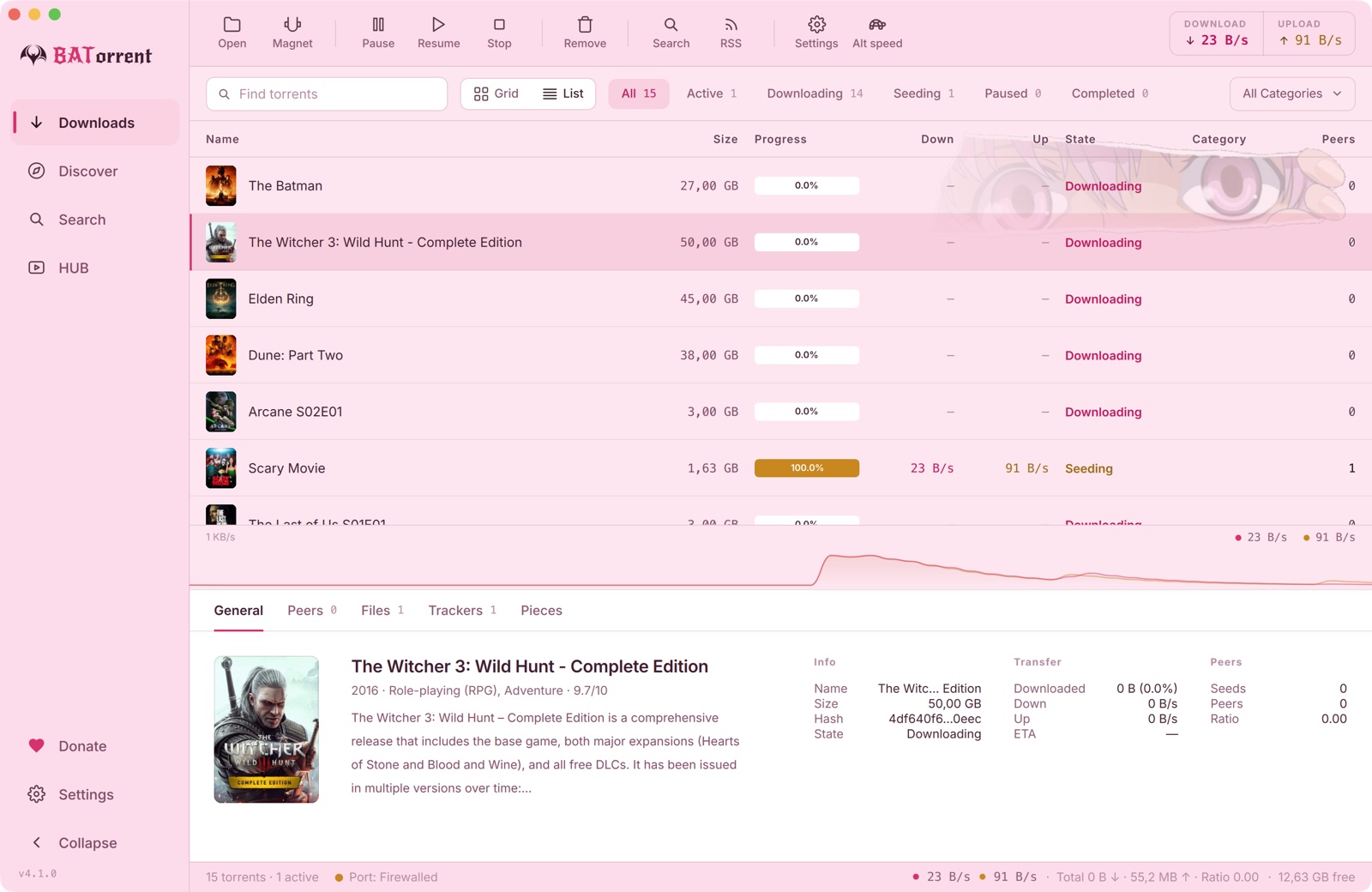Select the 'Elden Ring' torrent name
The image size is (1372, 892).
click(280, 298)
